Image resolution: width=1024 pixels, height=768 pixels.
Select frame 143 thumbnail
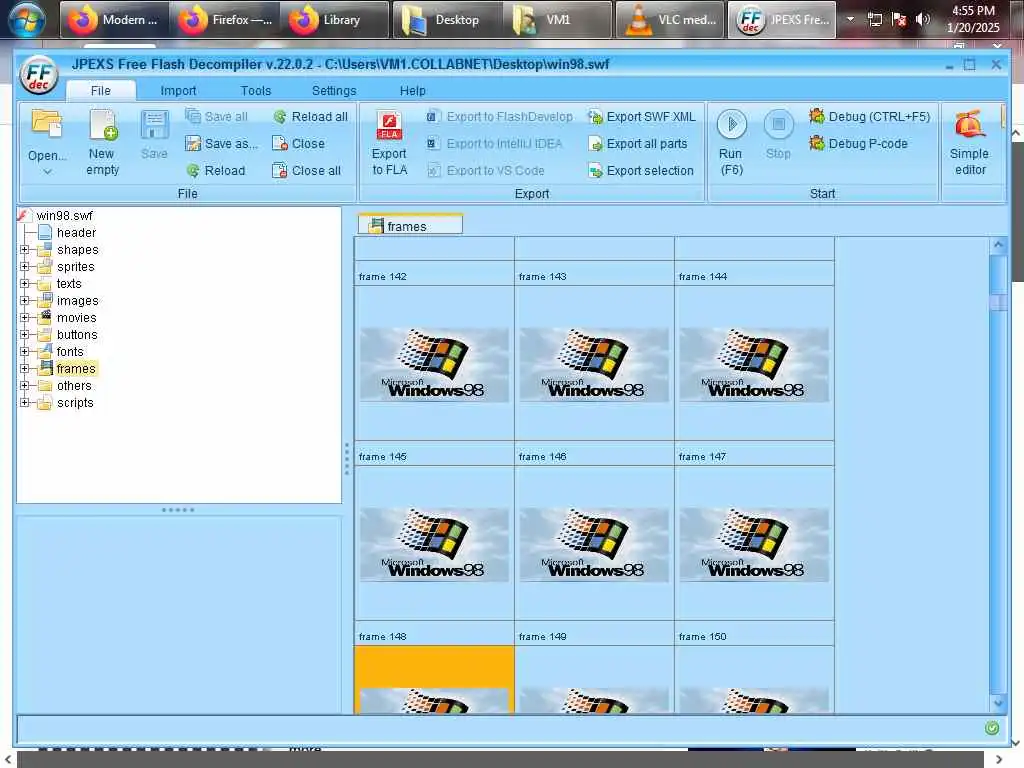594,364
